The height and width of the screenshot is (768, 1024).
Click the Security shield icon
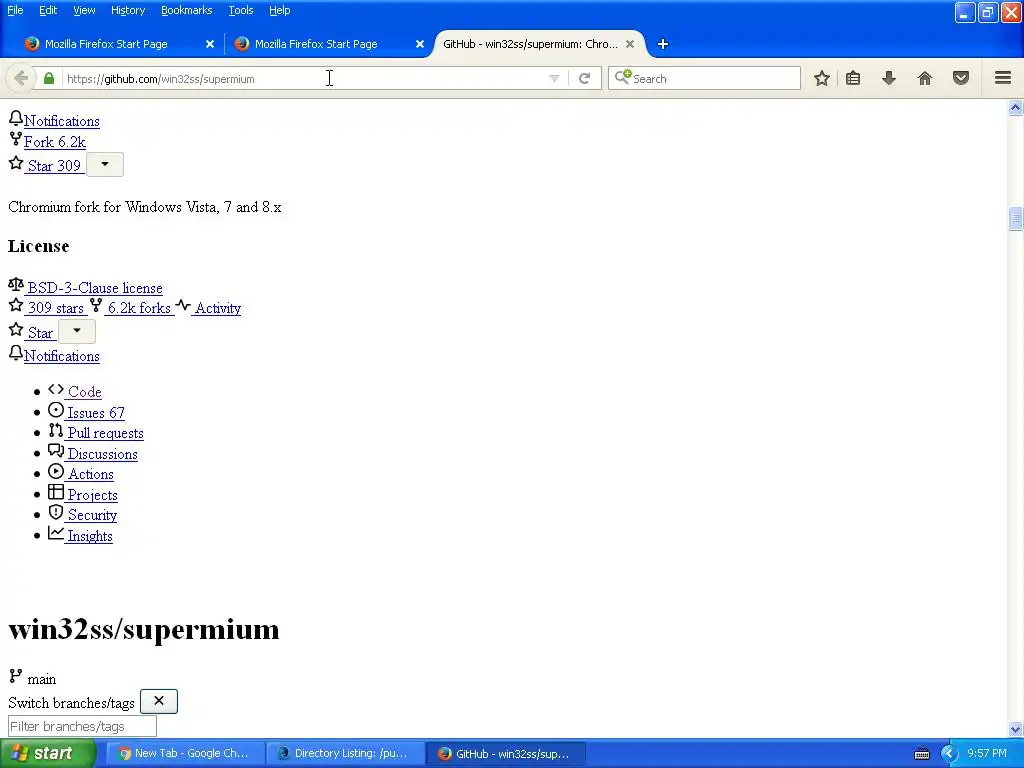[x=56, y=513]
